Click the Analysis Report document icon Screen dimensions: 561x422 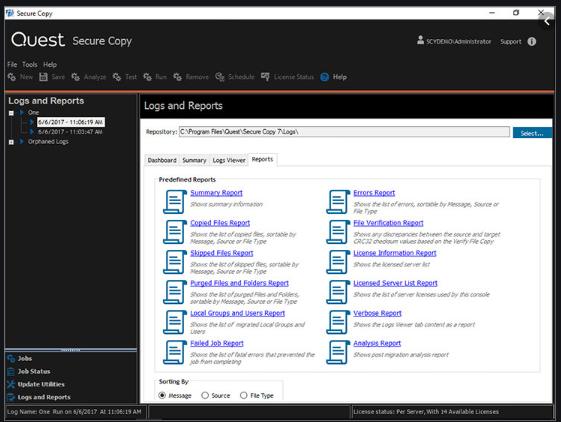(338, 352)
